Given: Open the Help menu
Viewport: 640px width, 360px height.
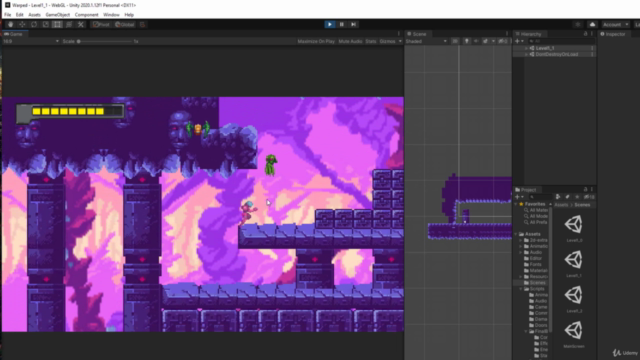Looking at the screenshot, I should [x=129, y=15].
